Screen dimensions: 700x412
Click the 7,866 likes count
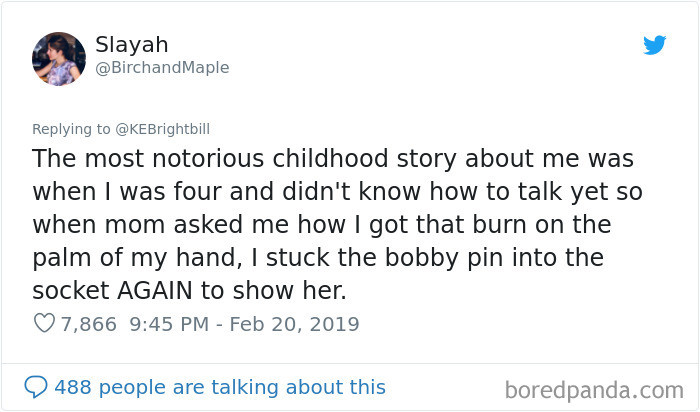point(88,324)
